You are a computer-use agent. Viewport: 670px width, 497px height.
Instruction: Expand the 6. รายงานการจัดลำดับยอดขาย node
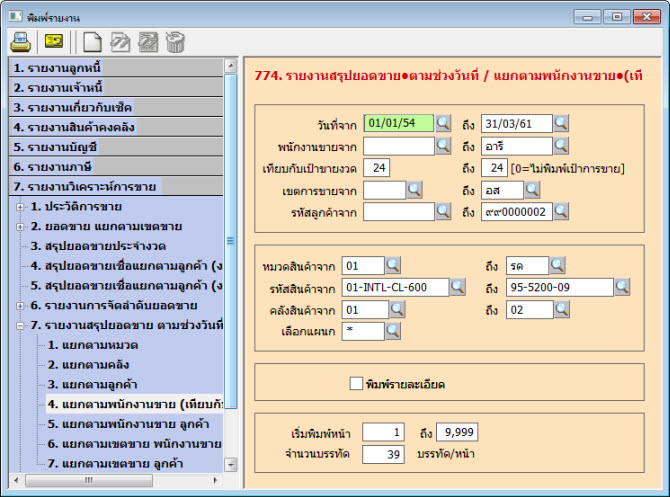point(20,306)
